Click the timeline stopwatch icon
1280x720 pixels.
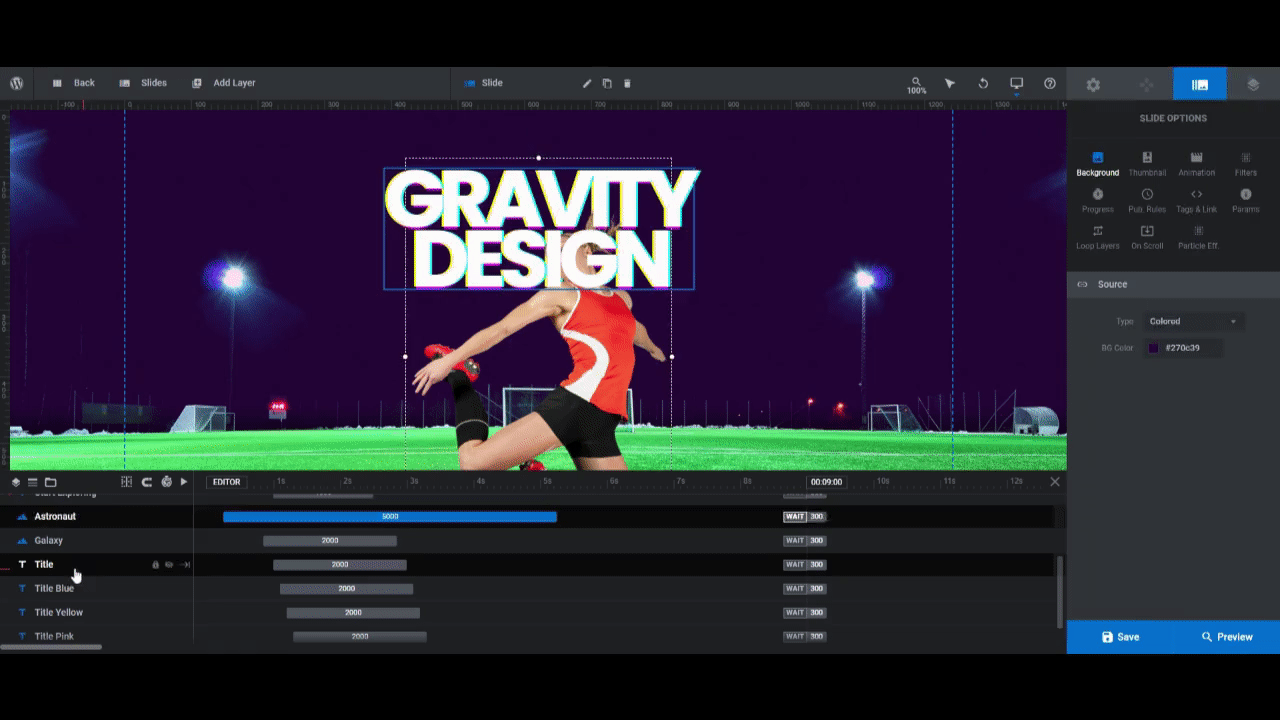click(166, 482)
